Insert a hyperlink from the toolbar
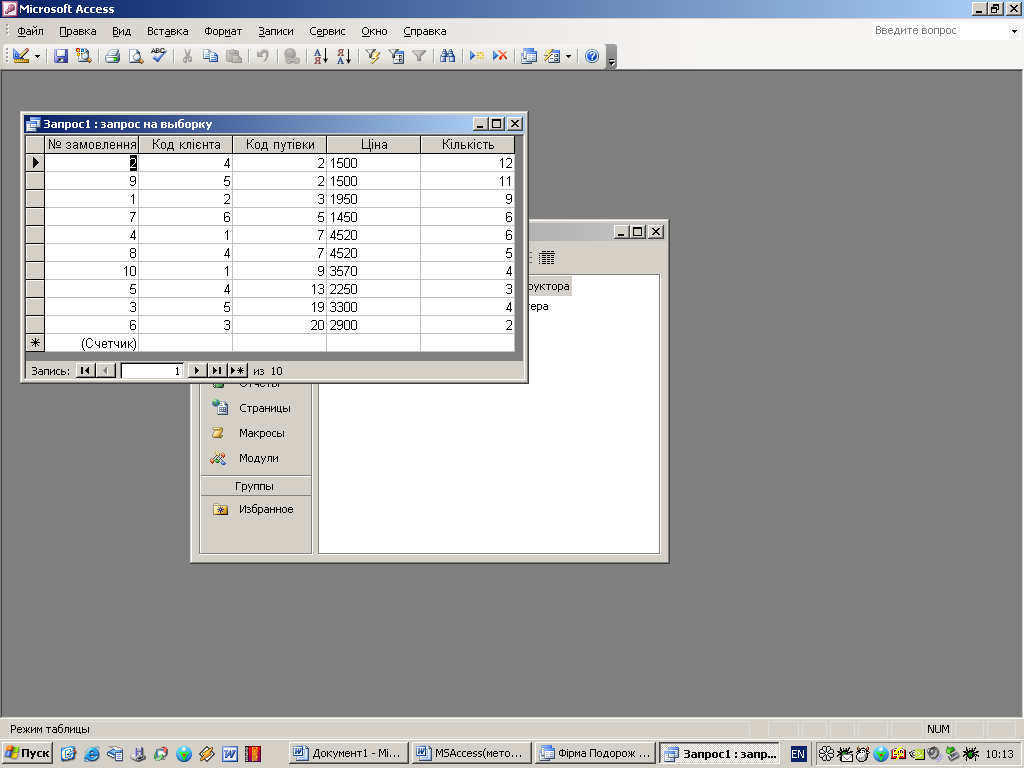 point(292,56)
